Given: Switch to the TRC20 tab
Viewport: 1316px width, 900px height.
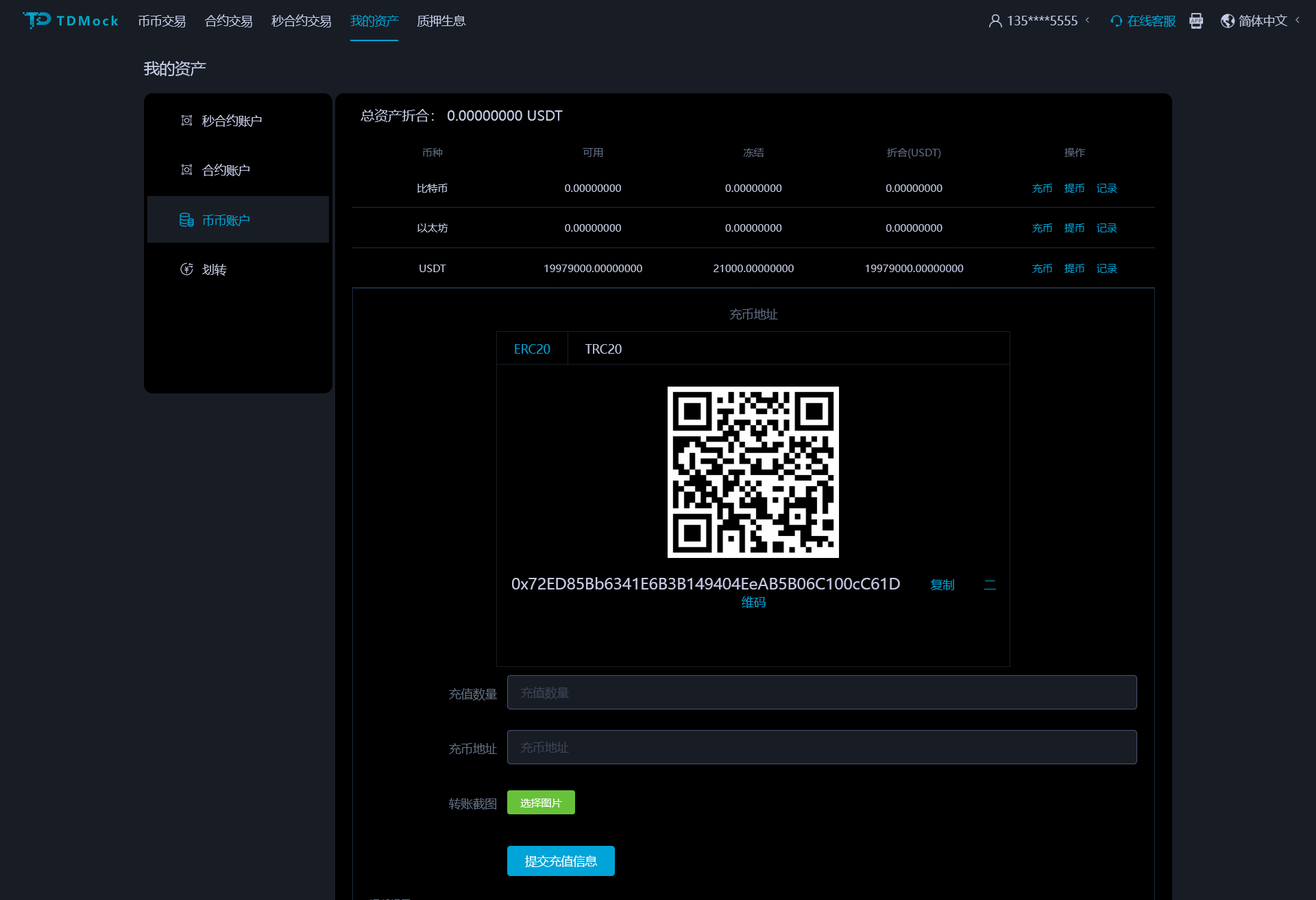Looking at the screenshot, I should (x=603, y=349).
